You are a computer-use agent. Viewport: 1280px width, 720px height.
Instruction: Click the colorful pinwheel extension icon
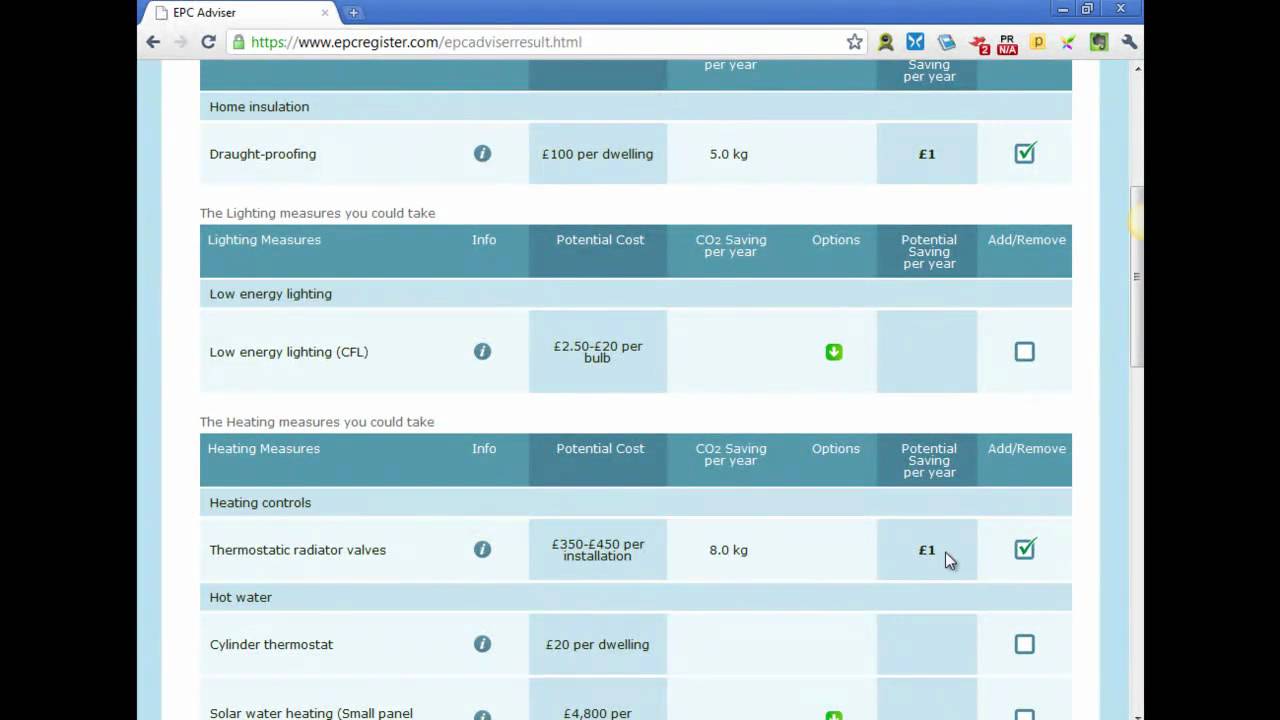pyautogui.click(x=1068, y=42)
